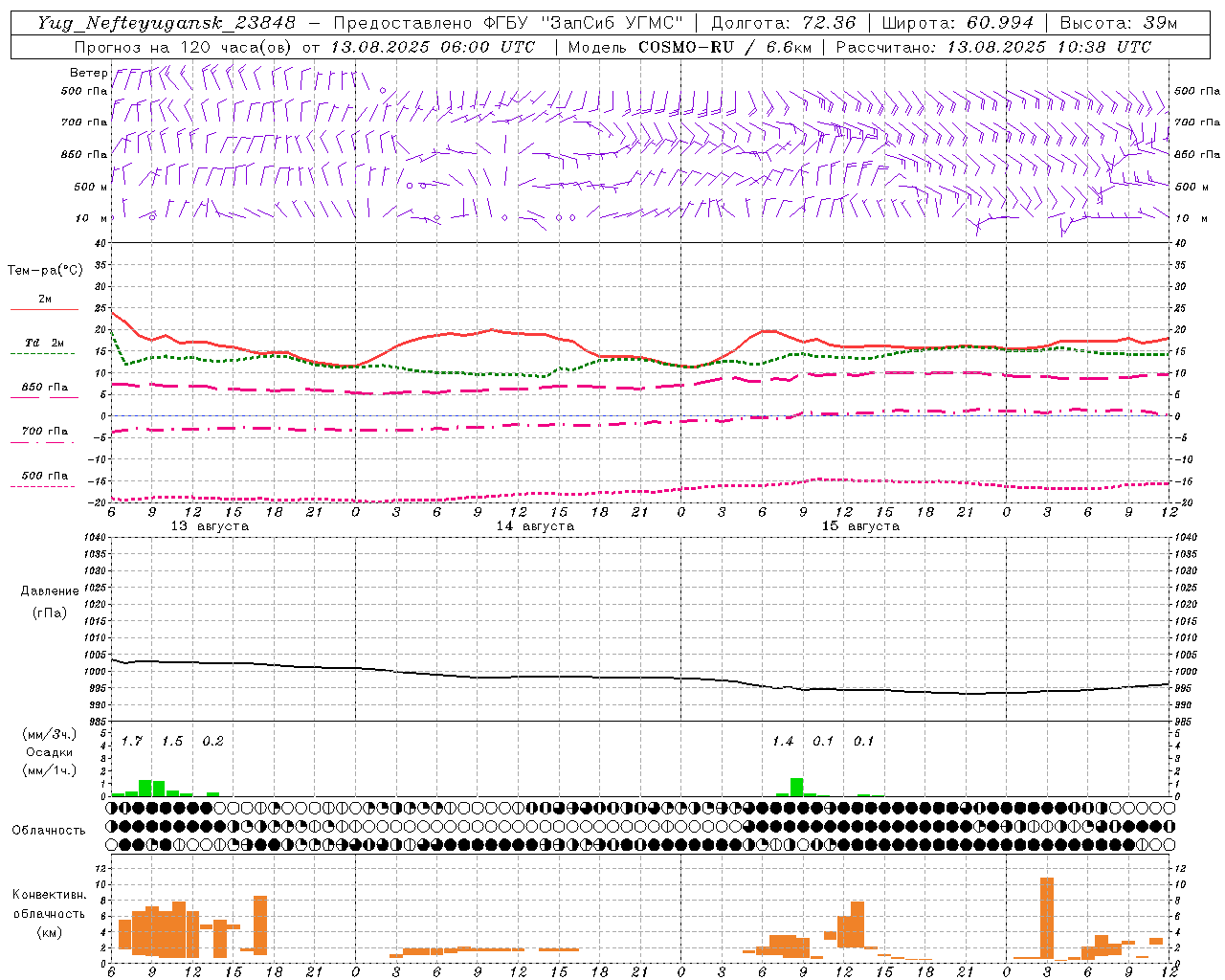1225x980 pixels.
Task: Click the 850 гПа temperature legend line
Action: tap(45, 390)
